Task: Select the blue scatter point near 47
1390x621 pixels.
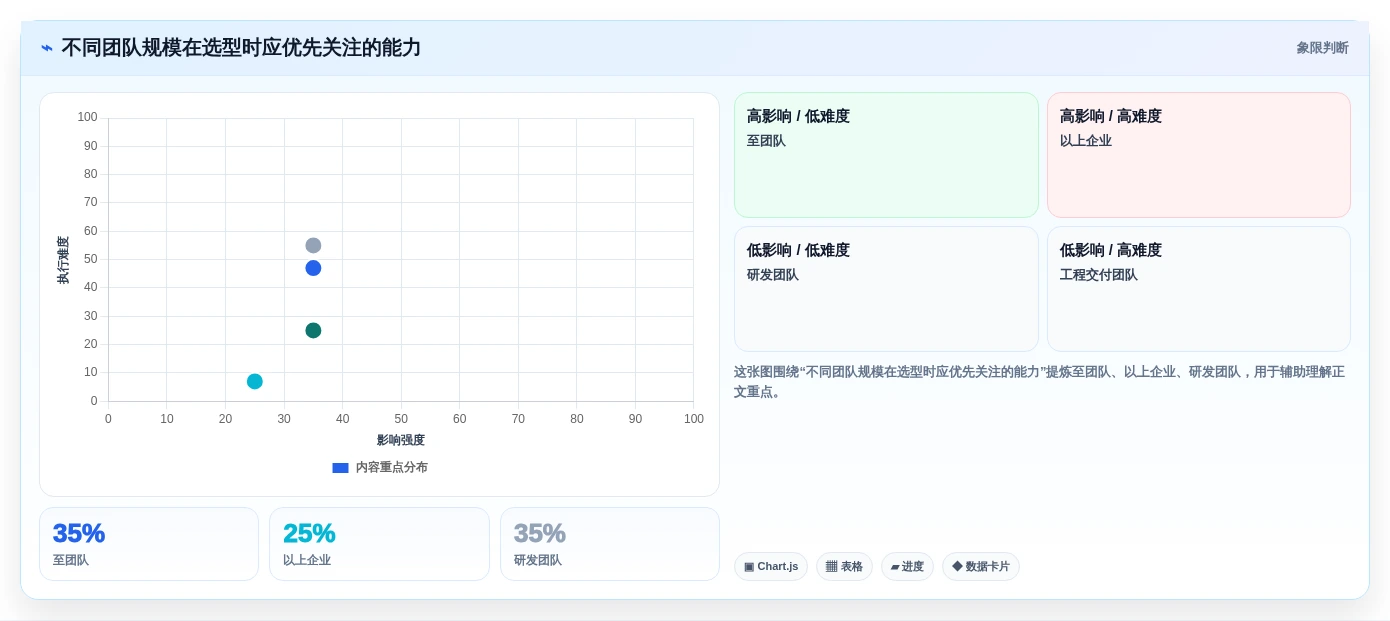Action: pos(313,268)
